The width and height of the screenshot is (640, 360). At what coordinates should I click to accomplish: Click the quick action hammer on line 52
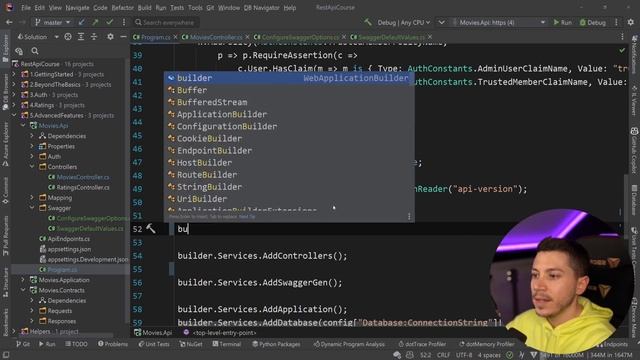[151, 229]
